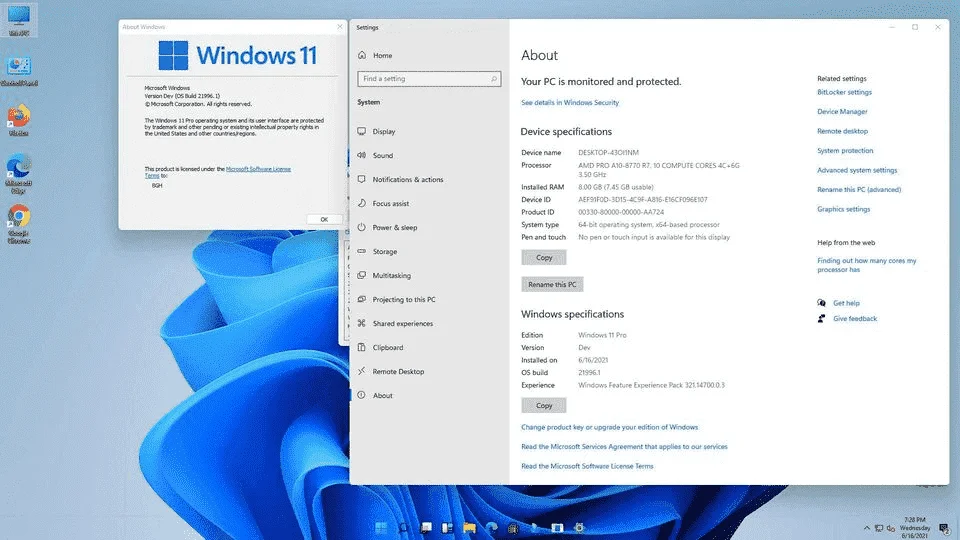Viewport: 960px width, 540px height.
Task: Open Graphics settings link
Action: pos(843,209)
